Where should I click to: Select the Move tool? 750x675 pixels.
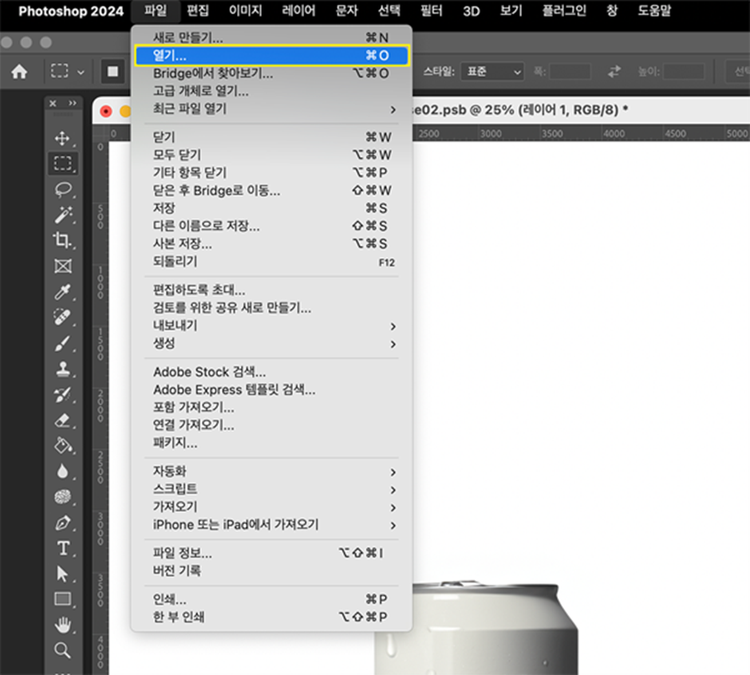tap(62, 138)
